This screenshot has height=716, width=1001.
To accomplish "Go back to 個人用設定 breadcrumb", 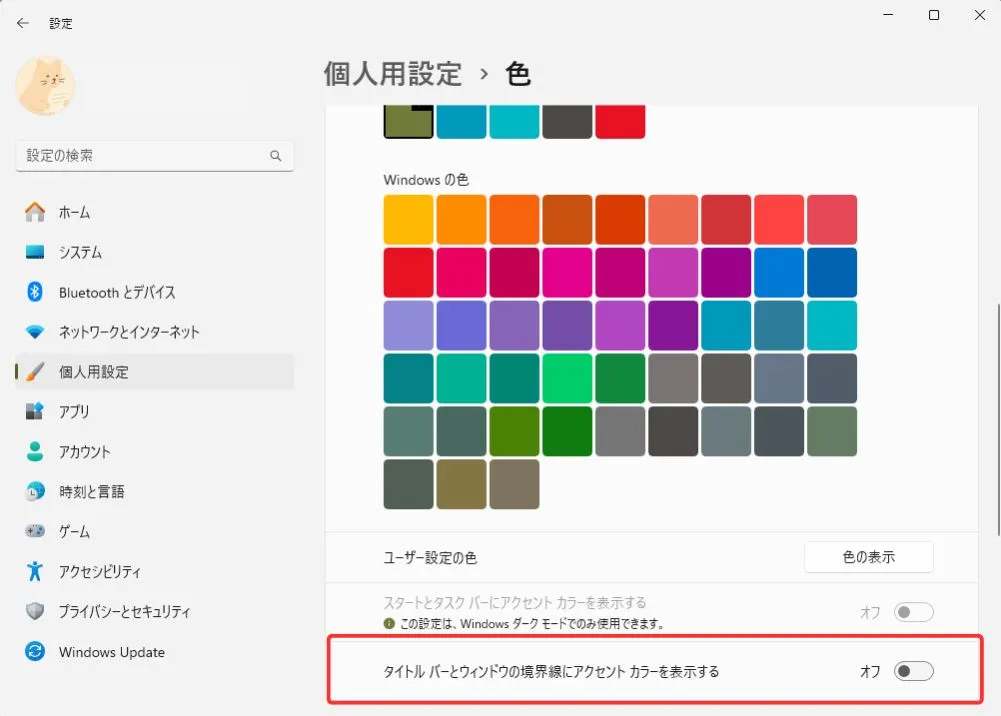I will pos(393,74).
